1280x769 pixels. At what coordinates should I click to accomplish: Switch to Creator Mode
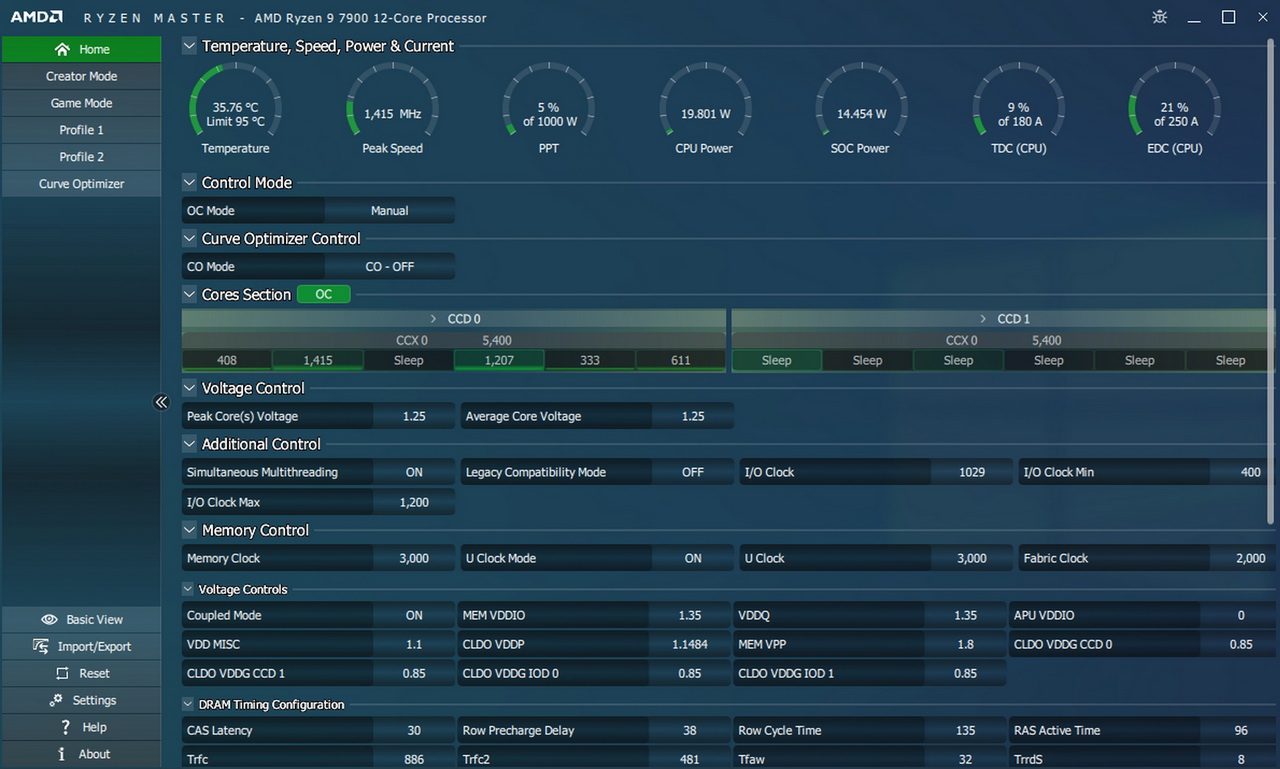(81, 76)
